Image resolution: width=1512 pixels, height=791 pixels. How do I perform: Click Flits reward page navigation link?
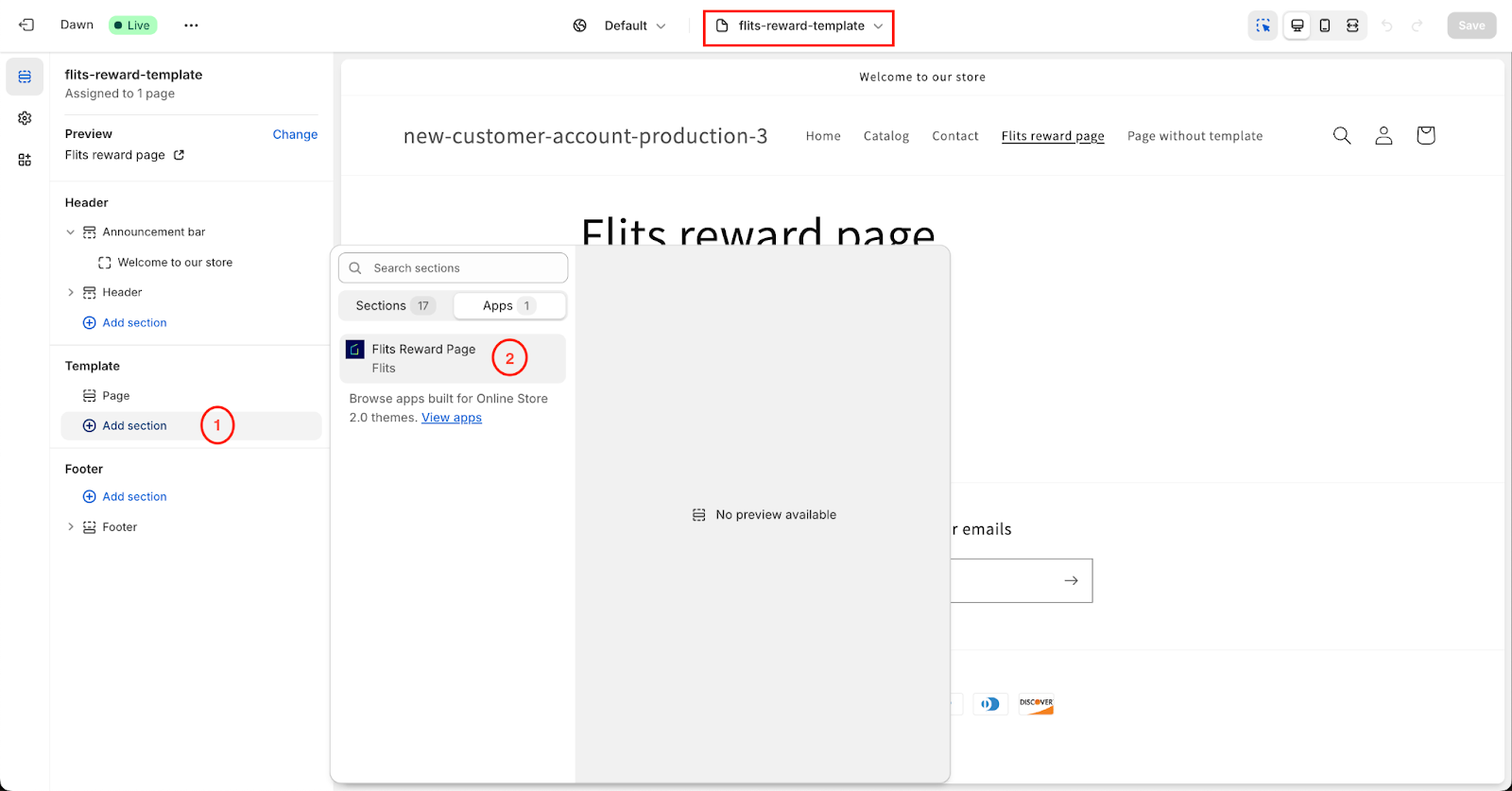coord(1053,136)
